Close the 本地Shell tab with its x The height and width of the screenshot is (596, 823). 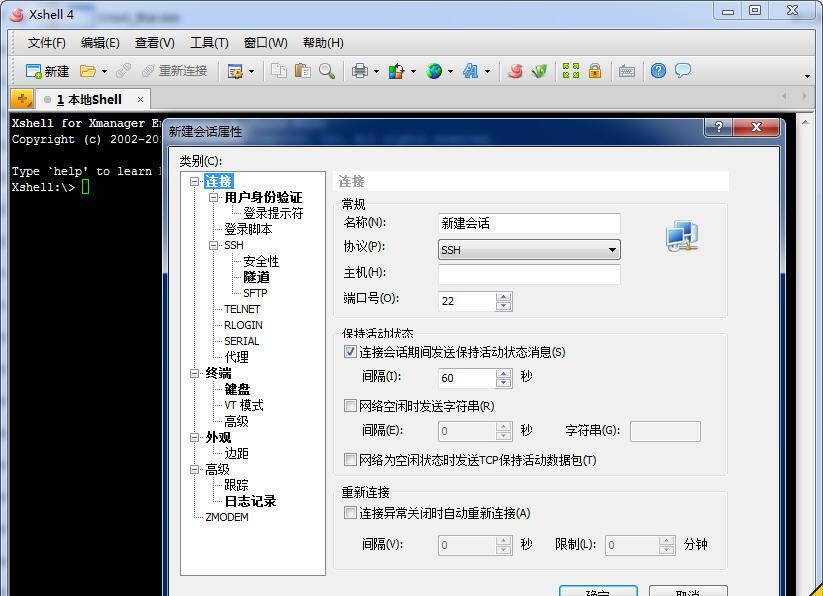pyautogui.click(x=140, y=99)
